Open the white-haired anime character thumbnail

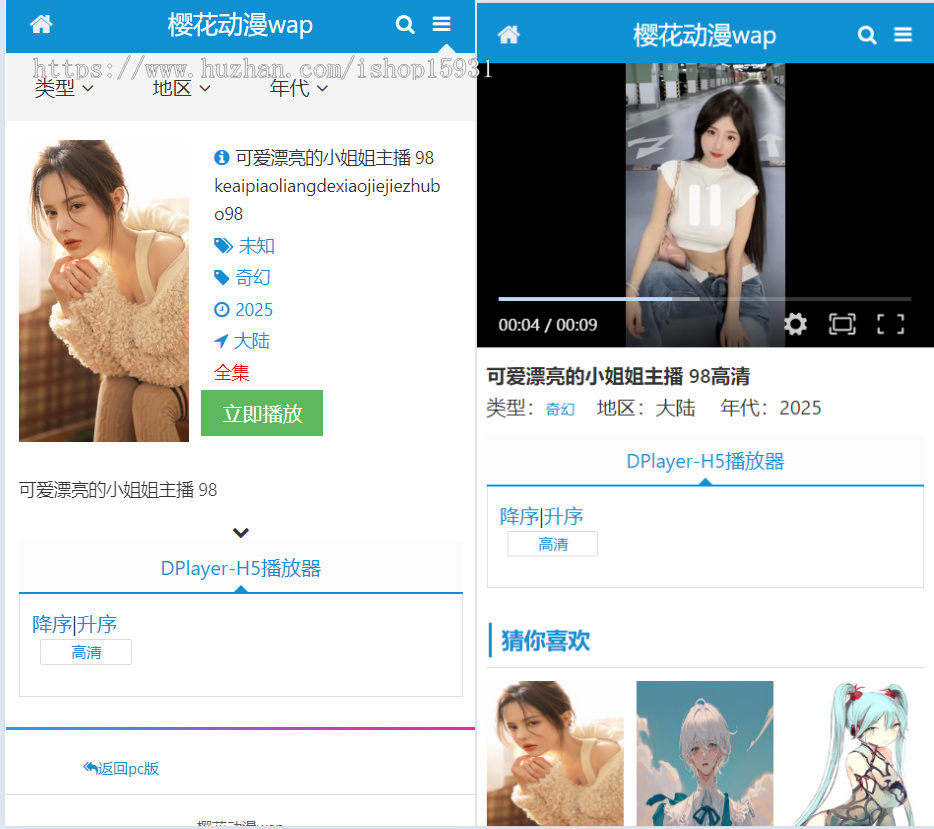point(705,753)
